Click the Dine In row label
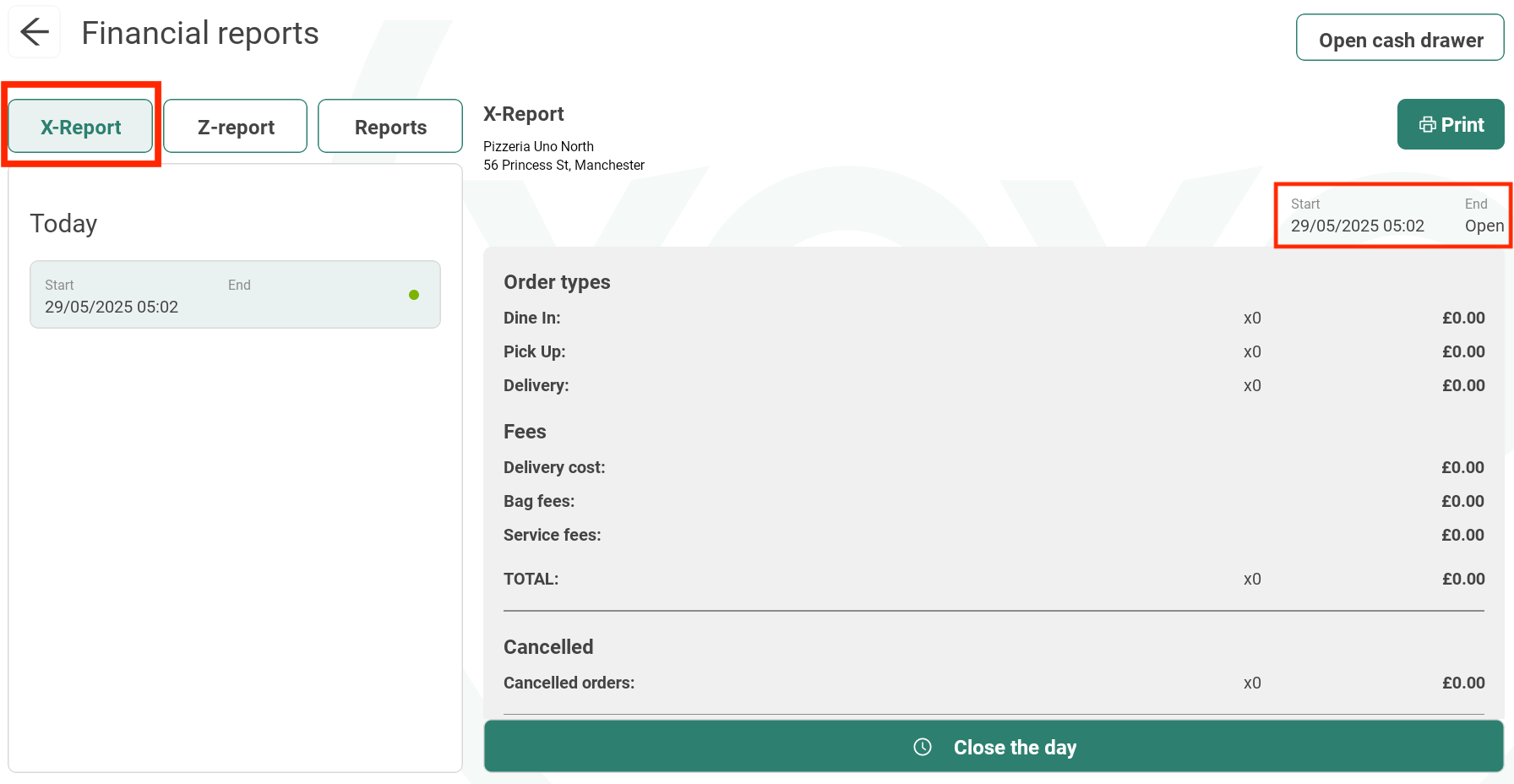This screenshot has width=1514, height=784. click(532, 318)
